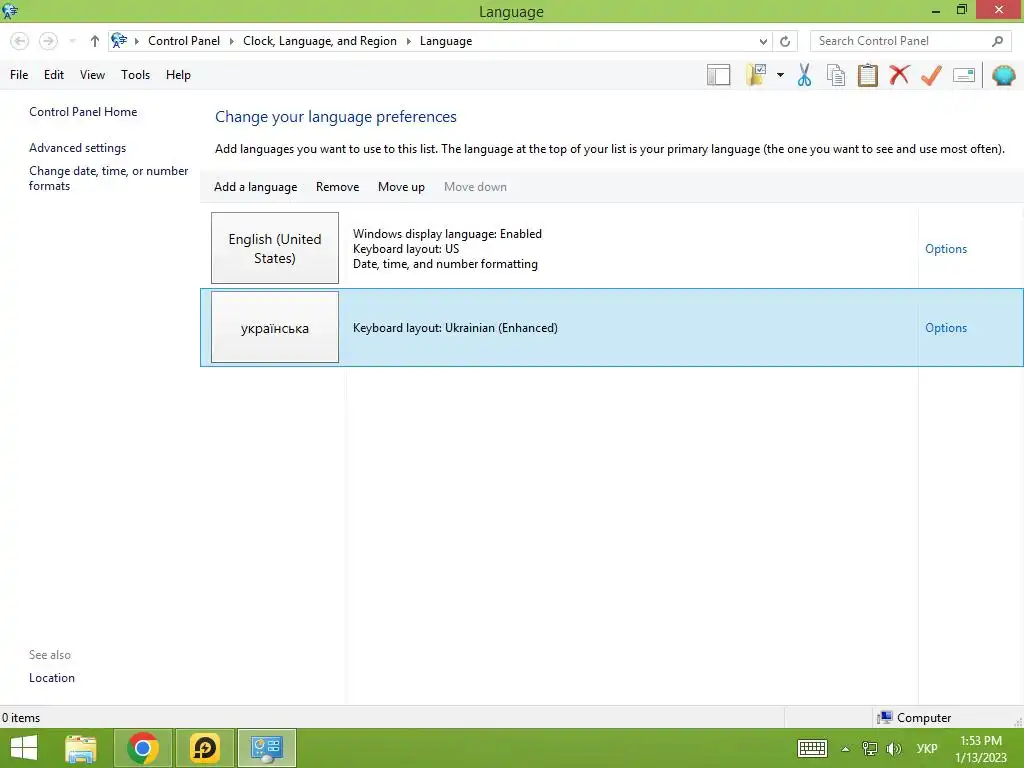
Task: Expand the address bar history dropdown
Action: click(x=763, y=42)
